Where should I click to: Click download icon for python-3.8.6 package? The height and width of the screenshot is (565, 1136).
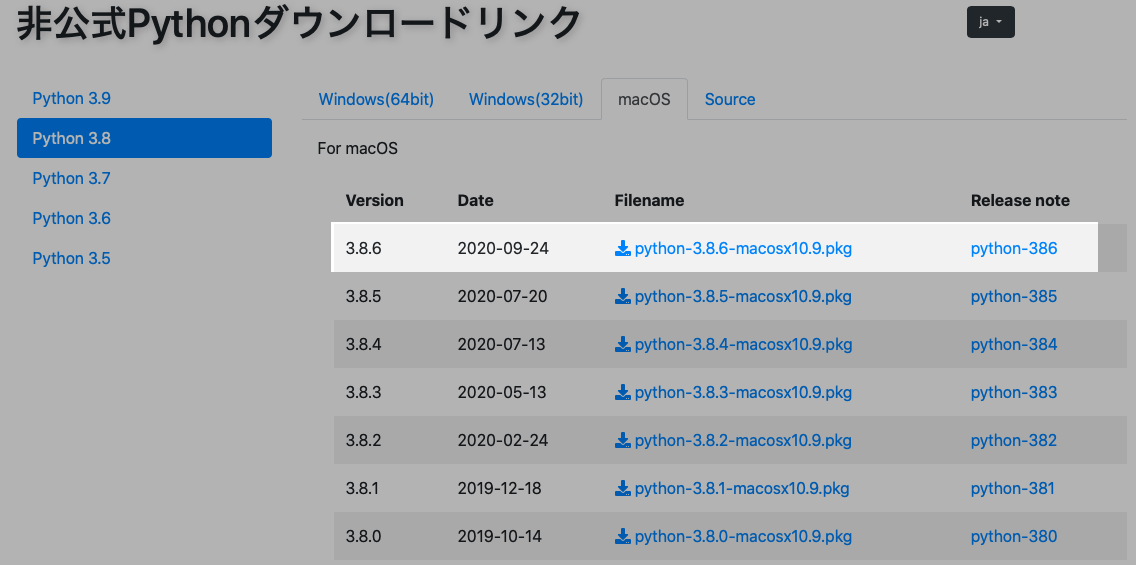tap(623, 248)
